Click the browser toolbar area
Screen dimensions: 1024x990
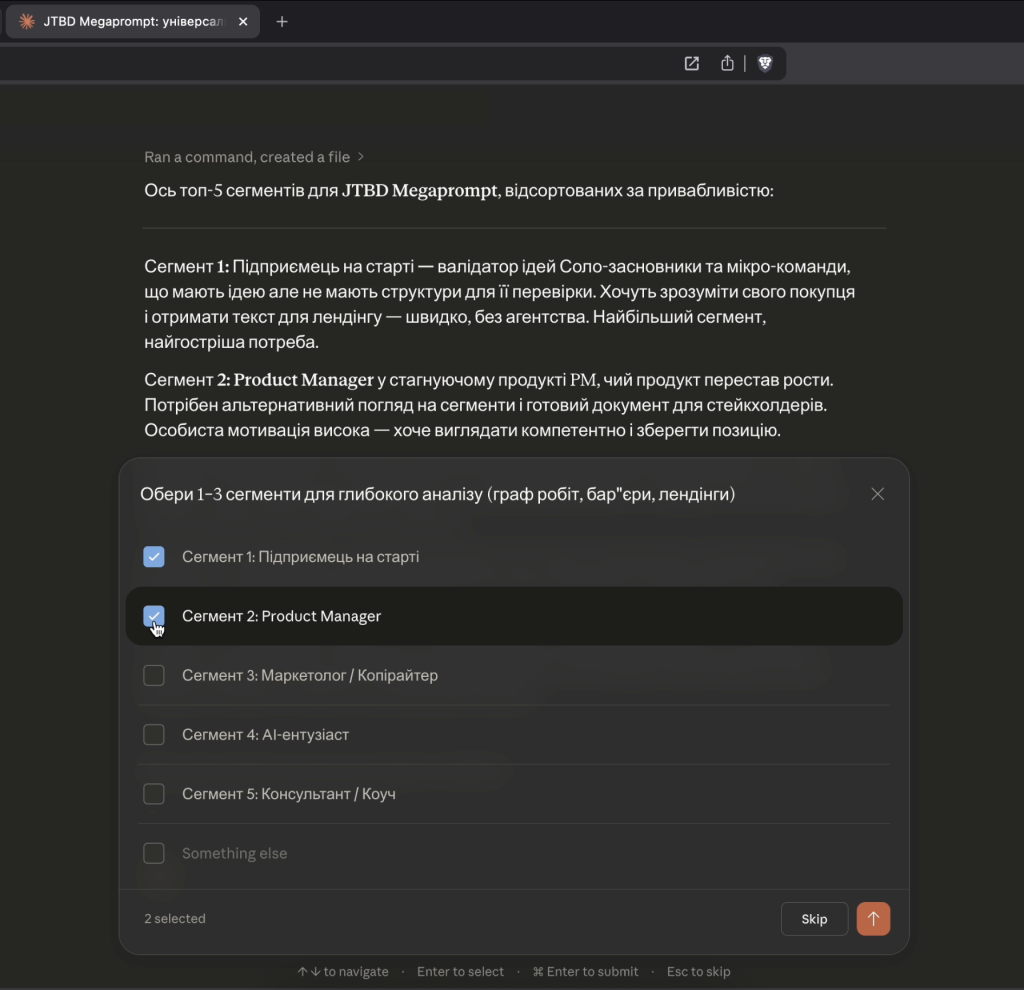coord(400,63)
